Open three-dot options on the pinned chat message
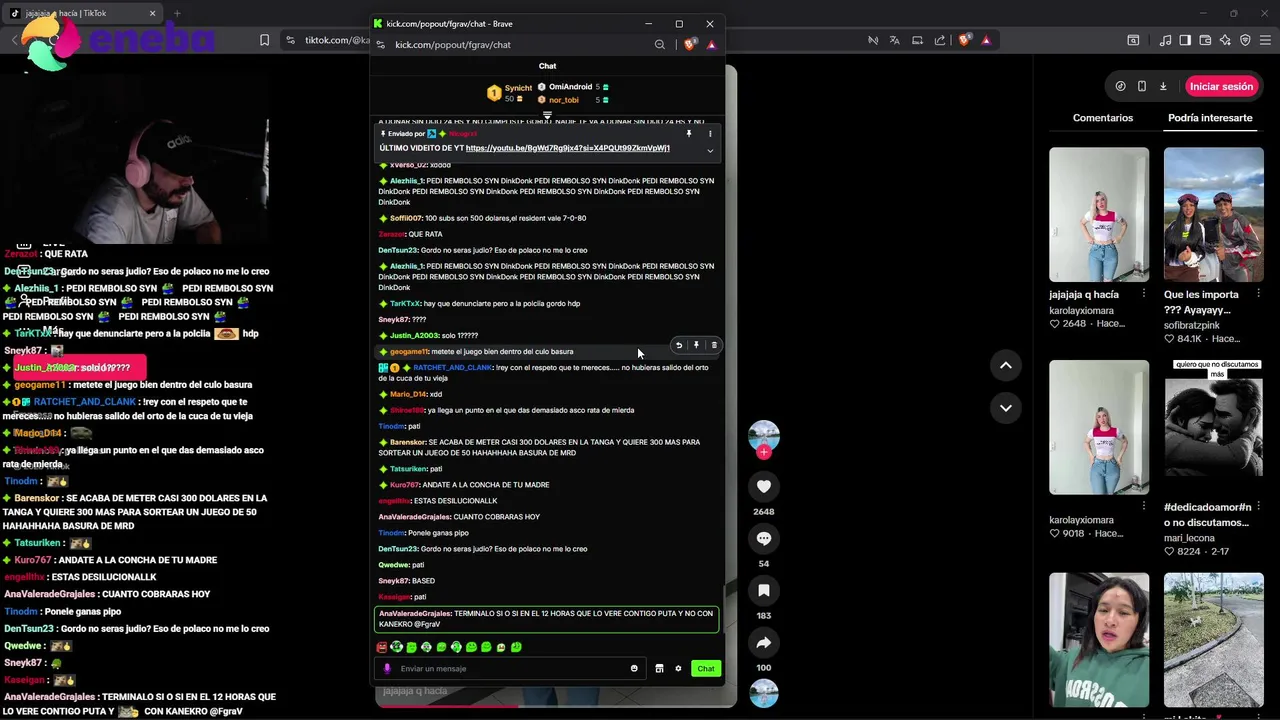The width and height of the screenshot is (1280, 720). [710, 133]
